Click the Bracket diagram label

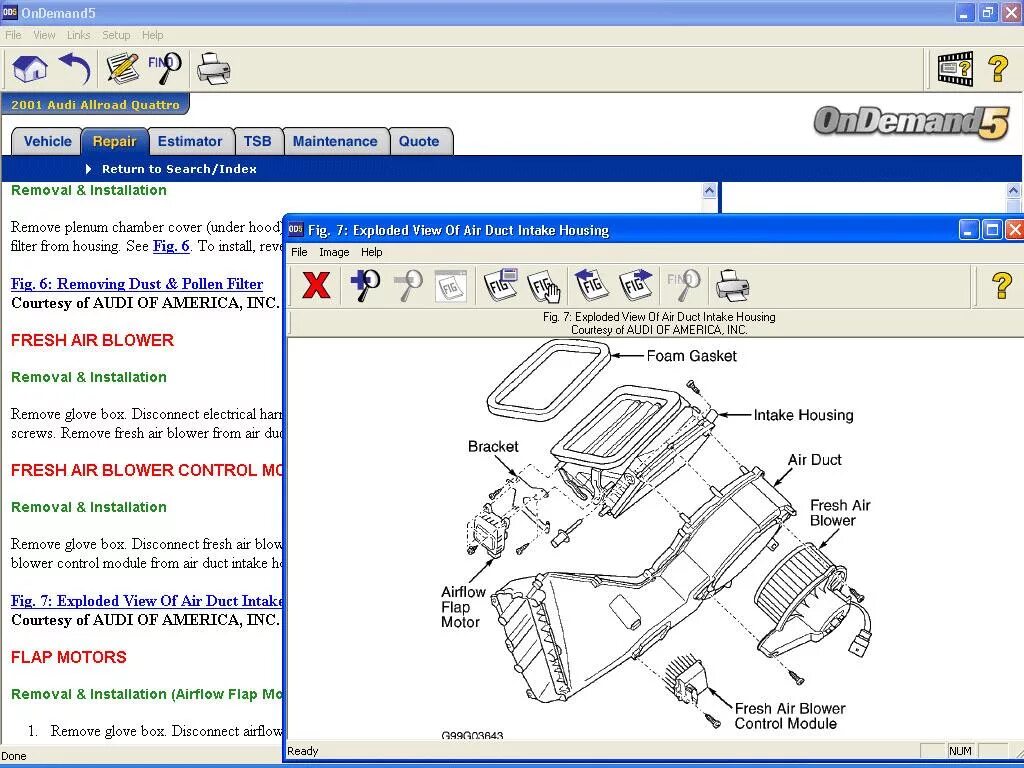click(493, 447)
